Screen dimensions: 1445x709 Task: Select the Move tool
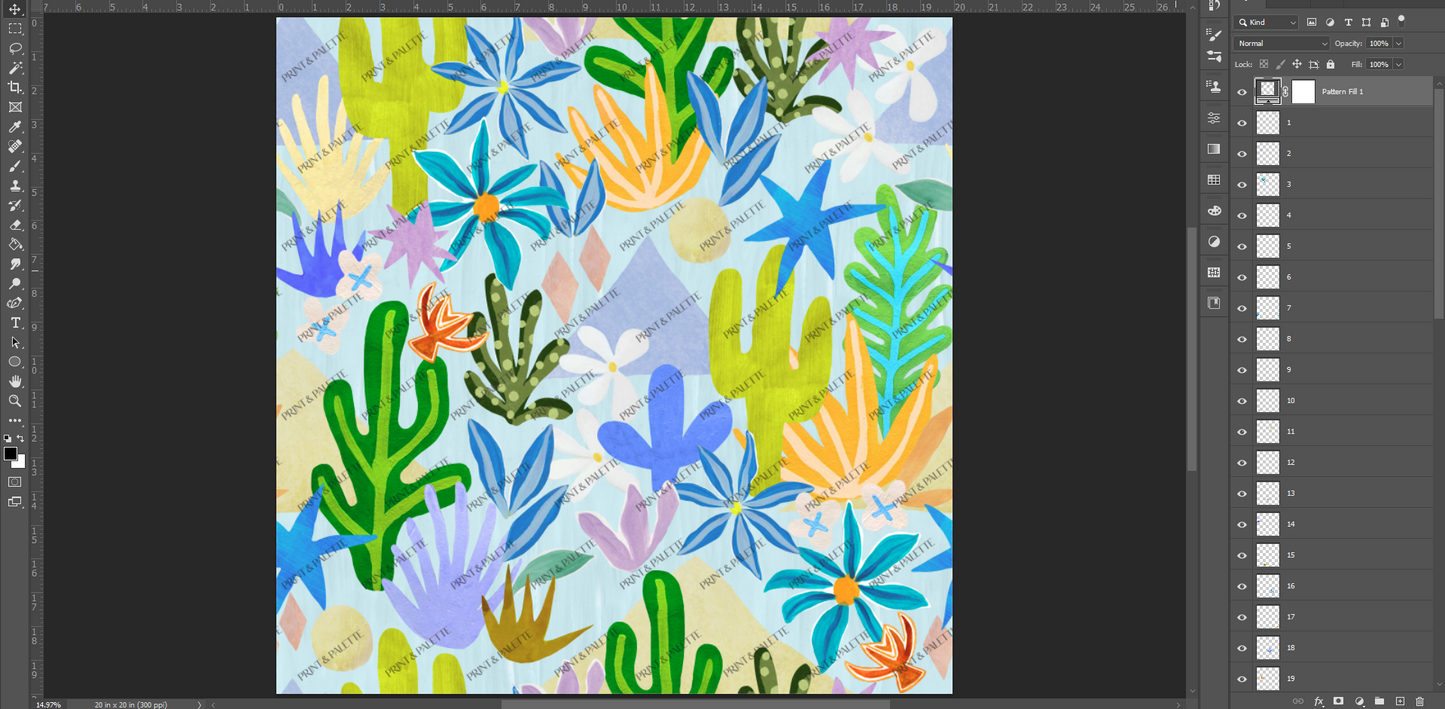[15, 10]
